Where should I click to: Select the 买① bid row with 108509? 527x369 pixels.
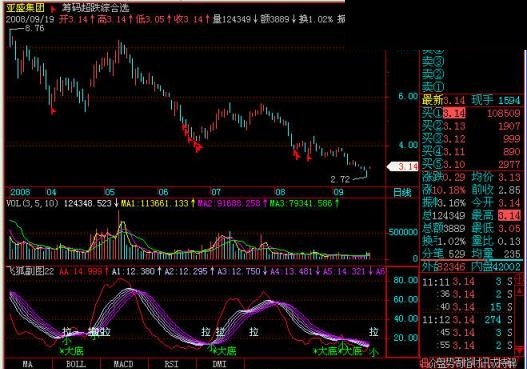click(x=471, y=113)
